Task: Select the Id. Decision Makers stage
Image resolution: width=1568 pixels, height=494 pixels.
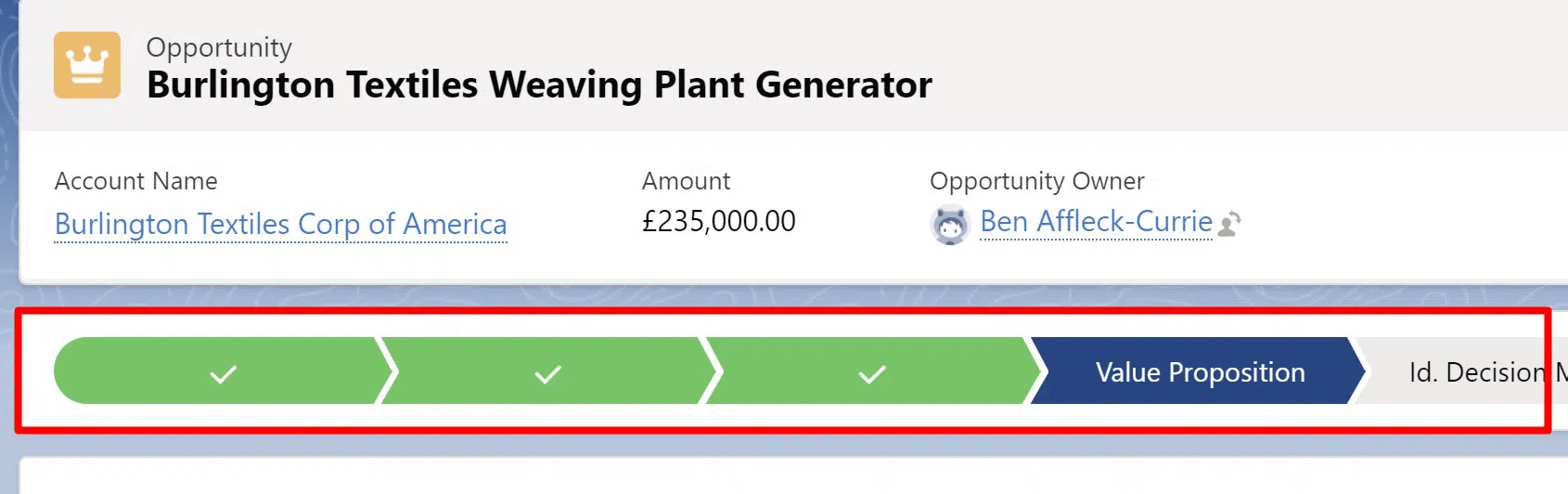Action: pyautogui.click(x=1475, y=372)
